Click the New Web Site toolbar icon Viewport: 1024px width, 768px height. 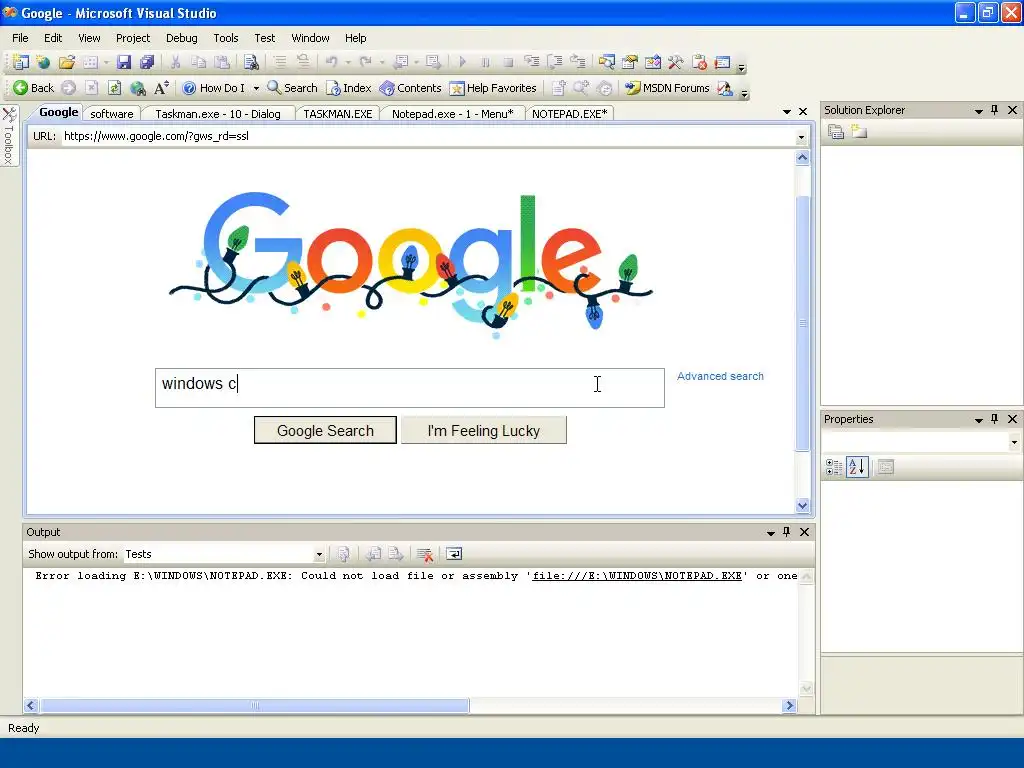[43, 62]
